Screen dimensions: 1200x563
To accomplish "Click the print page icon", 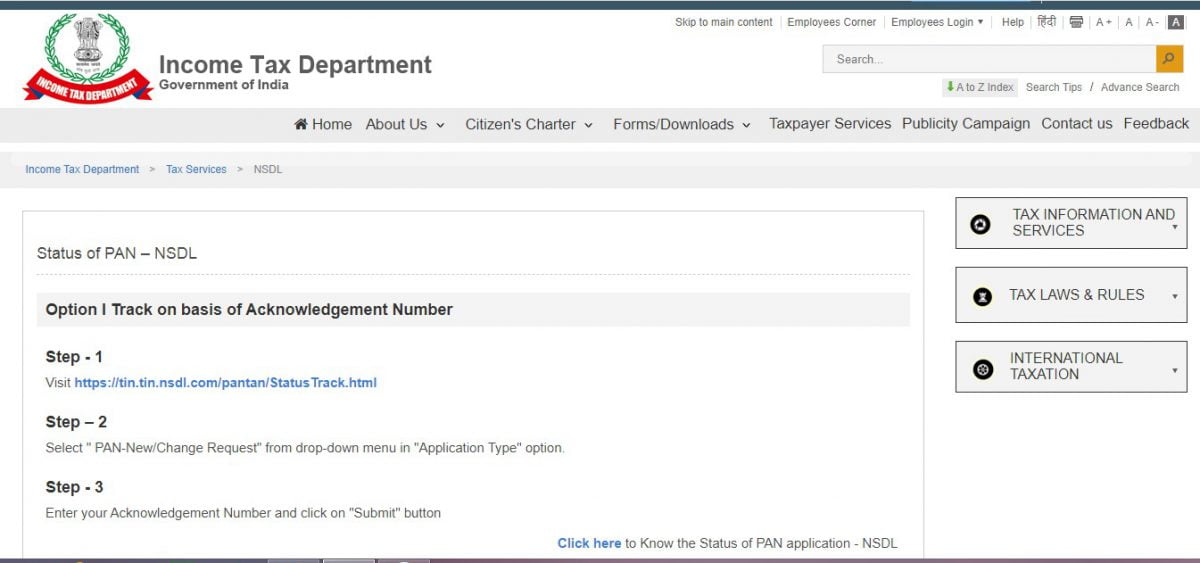I will (x=1076, y=22).
